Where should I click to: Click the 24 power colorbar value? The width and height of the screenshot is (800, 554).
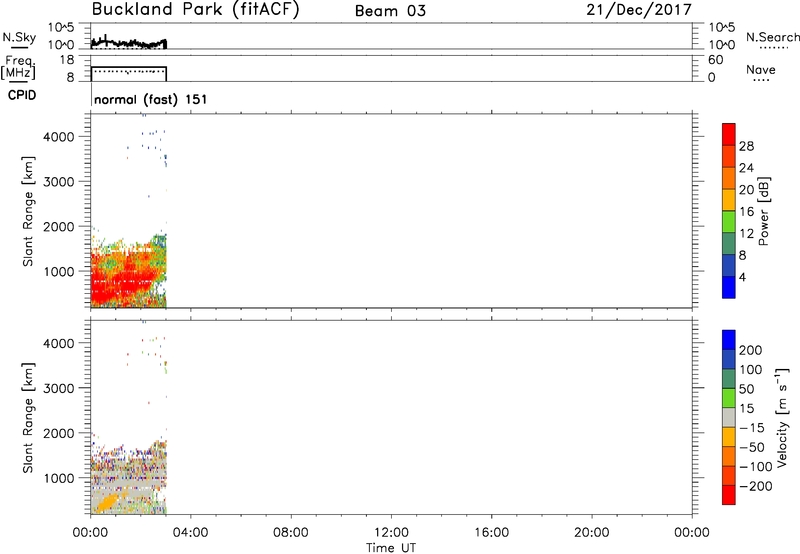pos(746,168)
